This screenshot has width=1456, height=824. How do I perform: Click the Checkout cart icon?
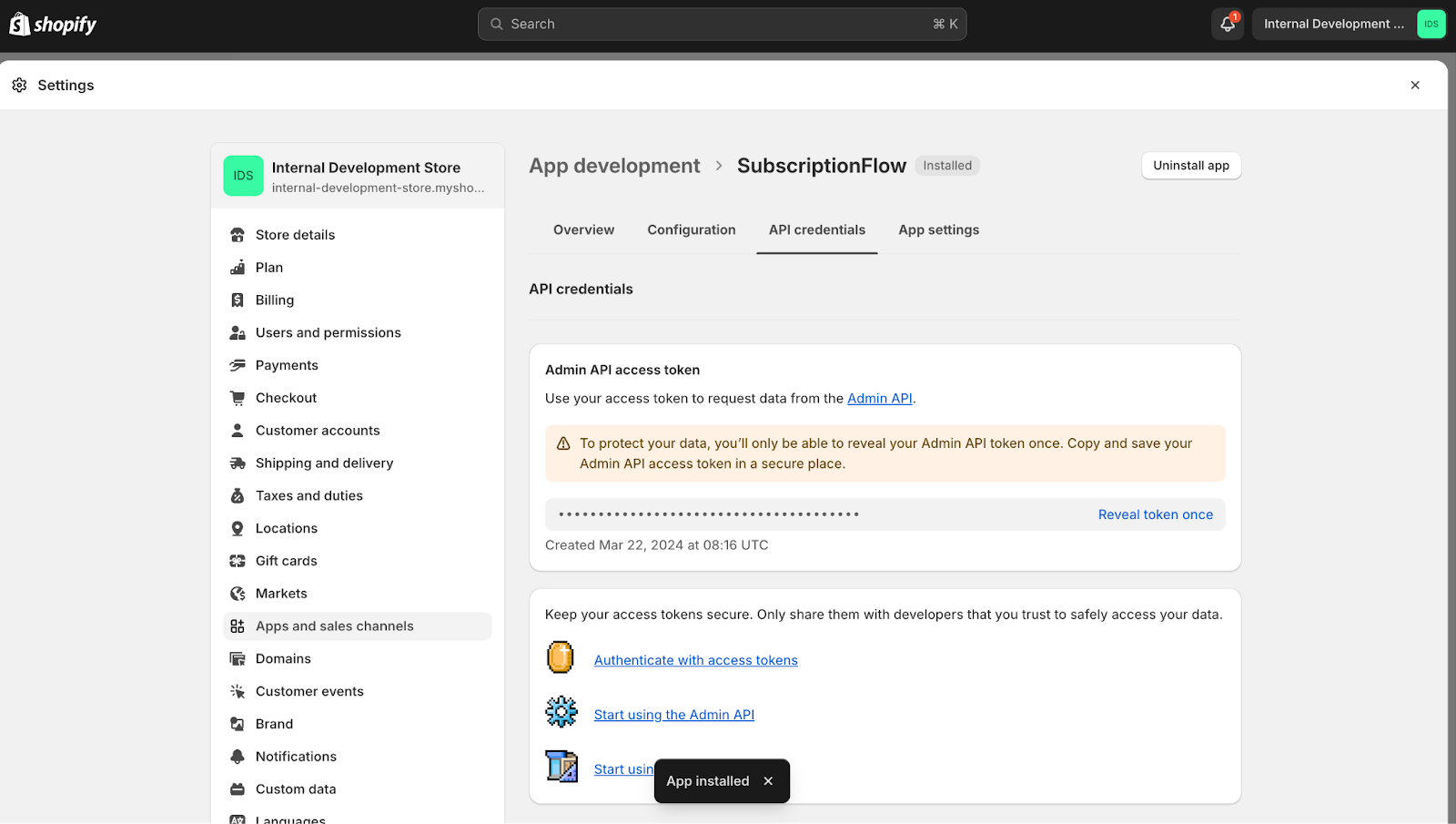click(238, 398)
